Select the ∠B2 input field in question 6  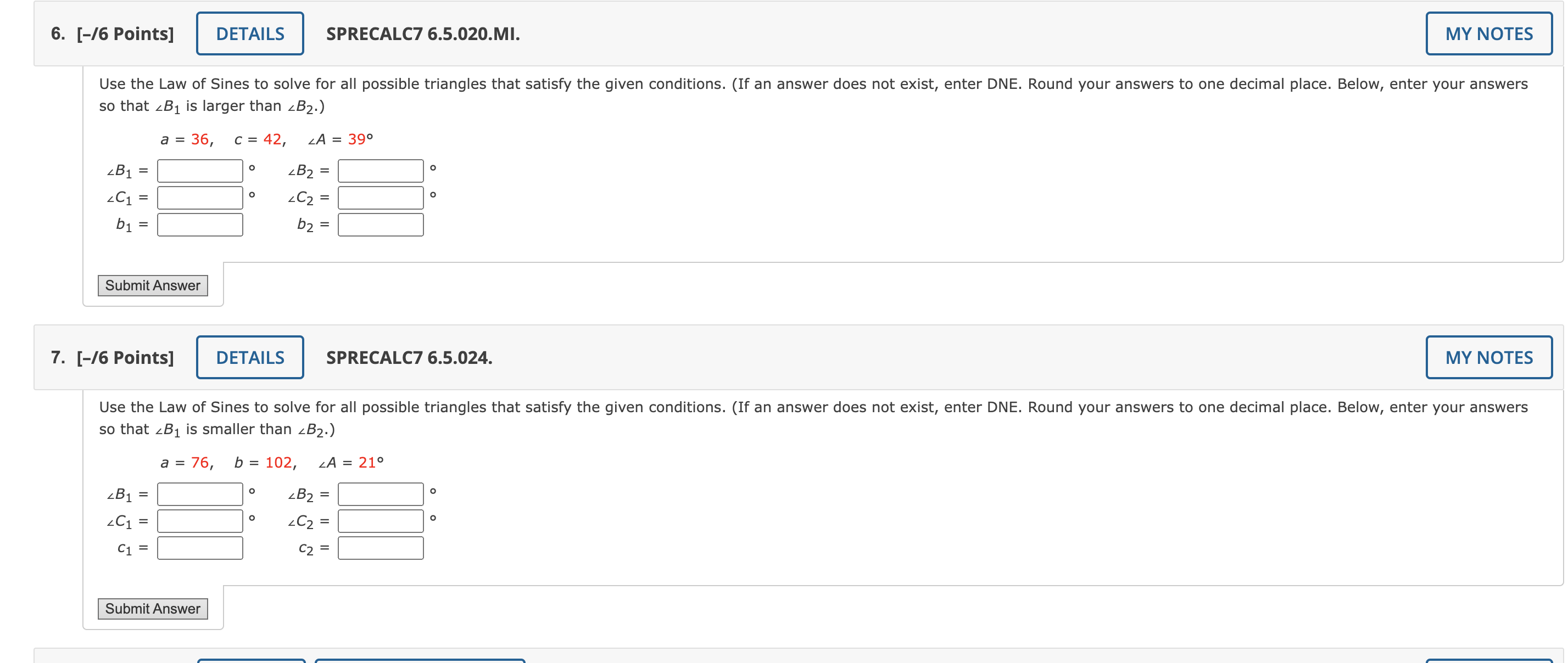381,171
